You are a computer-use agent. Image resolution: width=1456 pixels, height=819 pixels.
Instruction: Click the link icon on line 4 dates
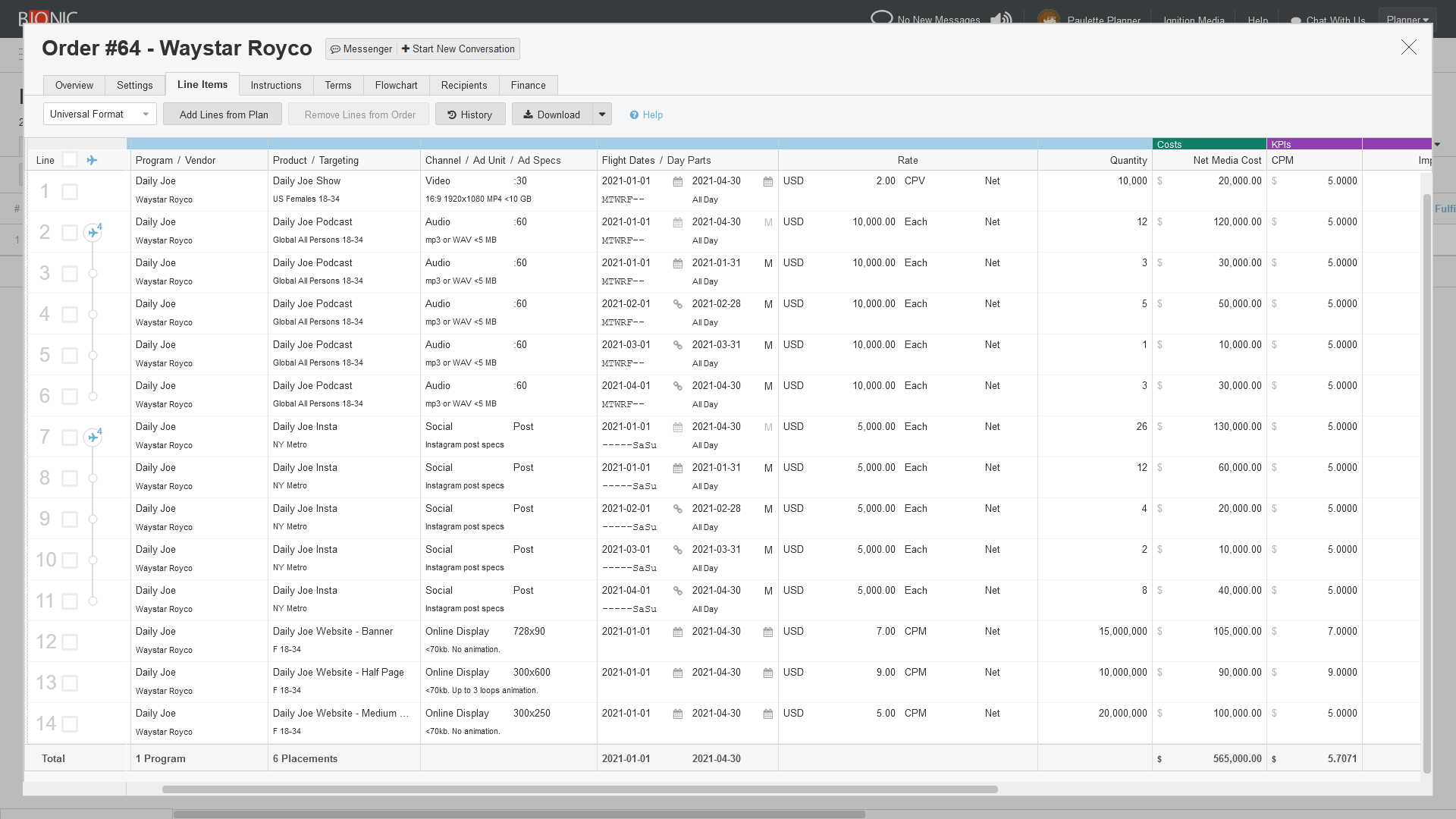(678, 304)
